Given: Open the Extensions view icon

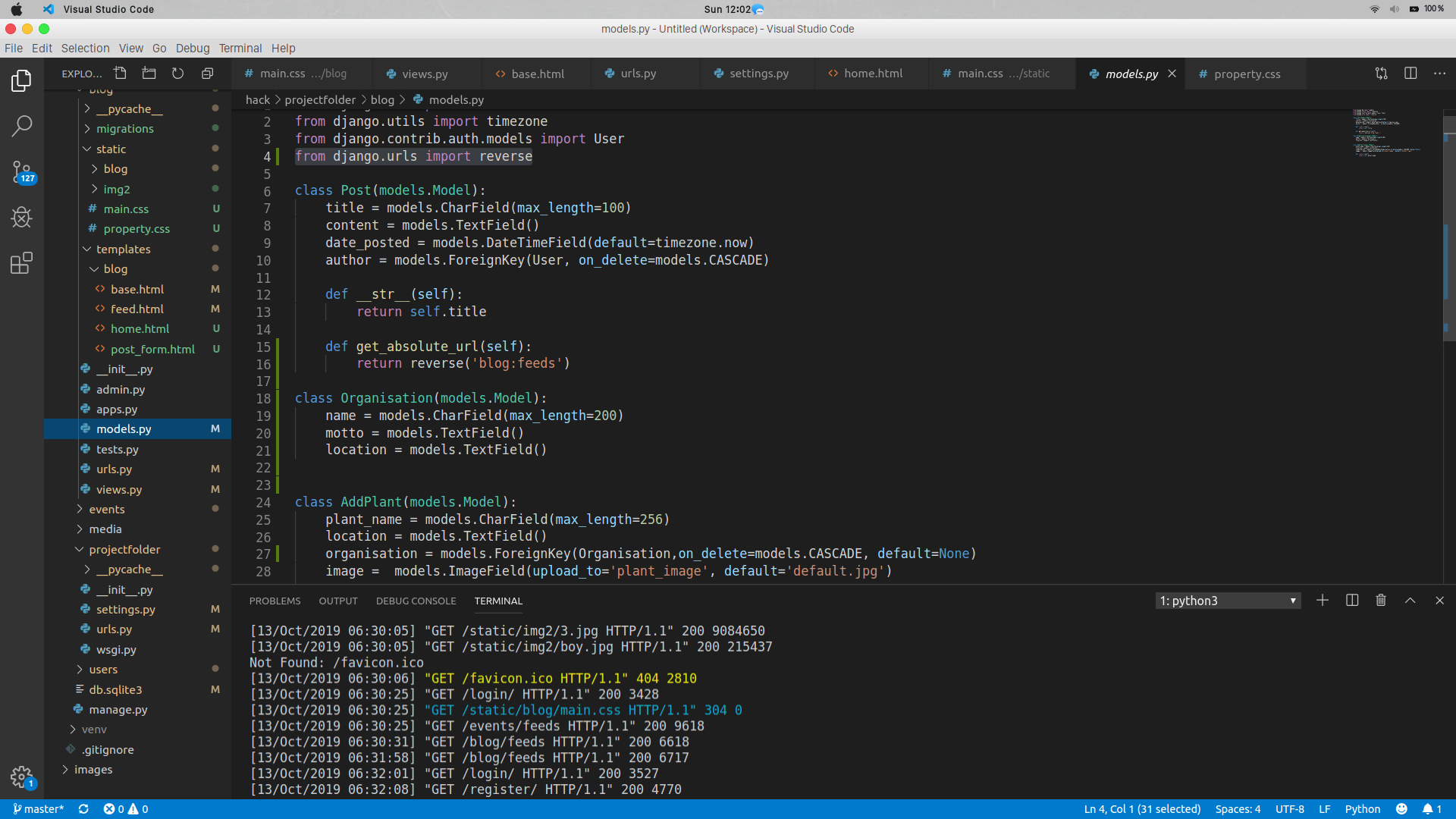Looking at the screenshot, I should click(21, 264).
